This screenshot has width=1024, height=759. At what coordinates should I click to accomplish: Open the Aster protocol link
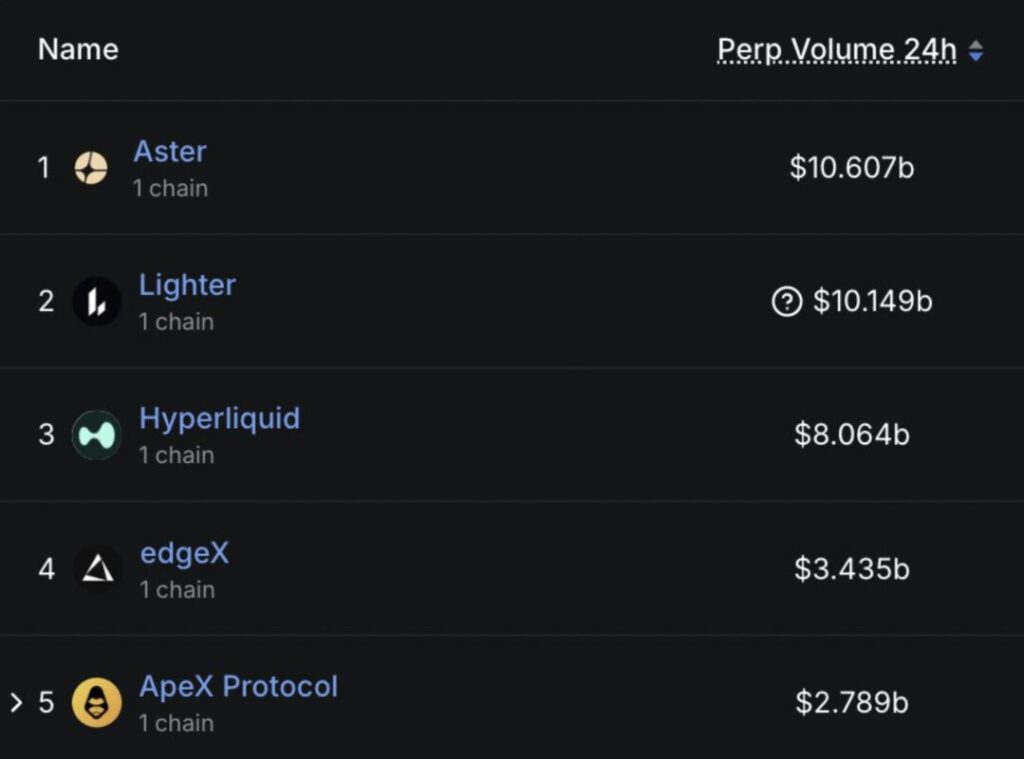point(170,152)
